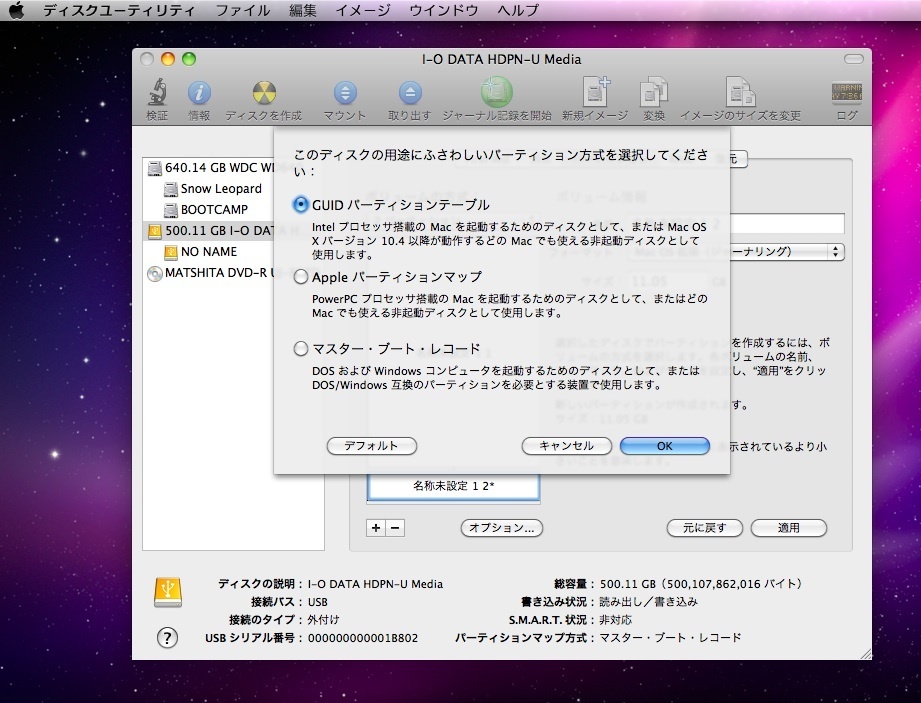
Task: Open the イメージ menu in menu bar
Action: click(363, 10)
